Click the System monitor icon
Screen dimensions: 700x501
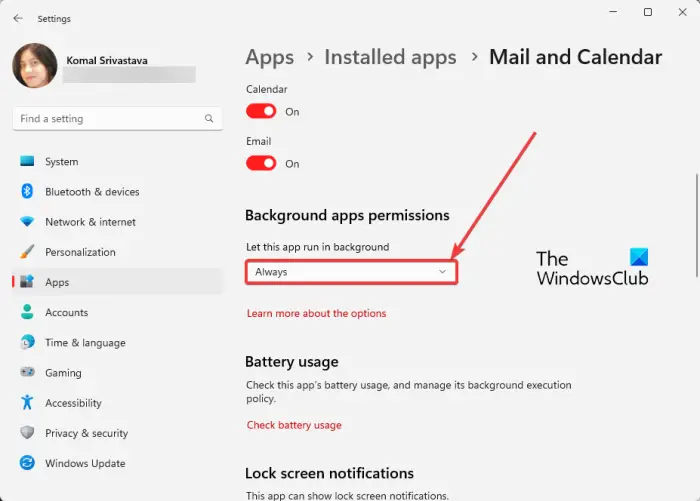pos(27,161)
